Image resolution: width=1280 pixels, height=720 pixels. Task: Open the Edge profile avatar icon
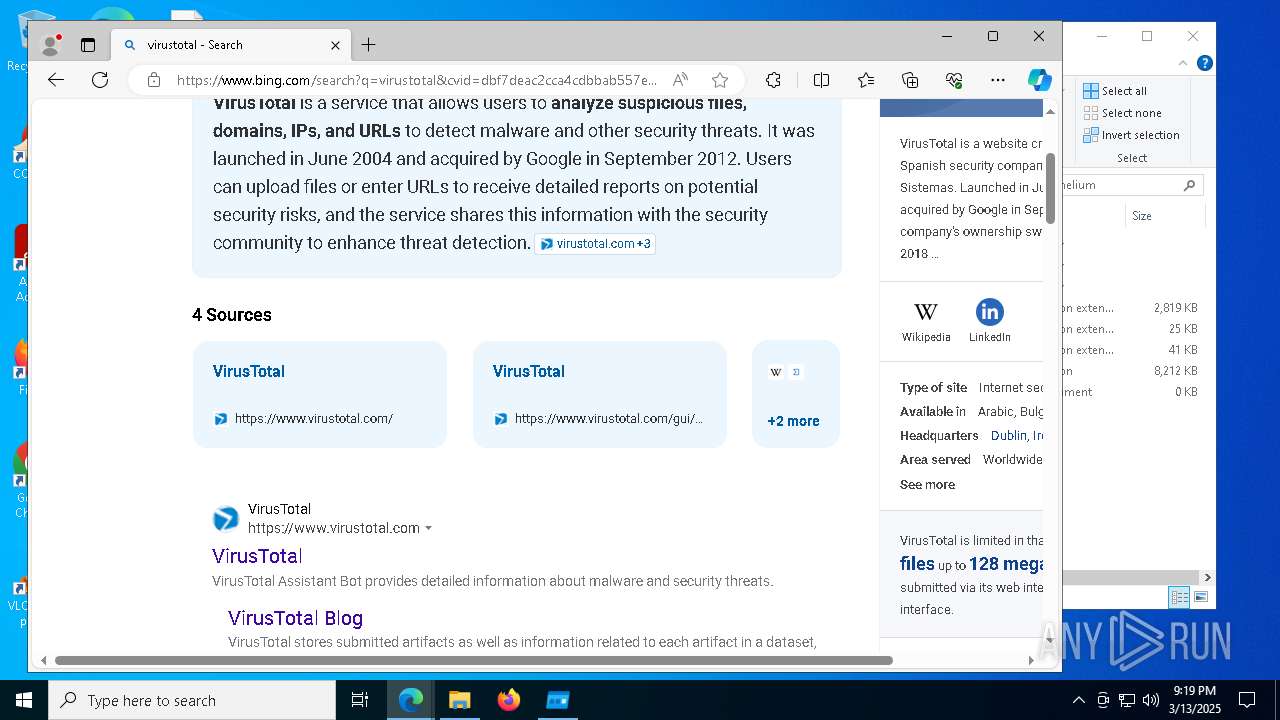click(x=50, y=45)
